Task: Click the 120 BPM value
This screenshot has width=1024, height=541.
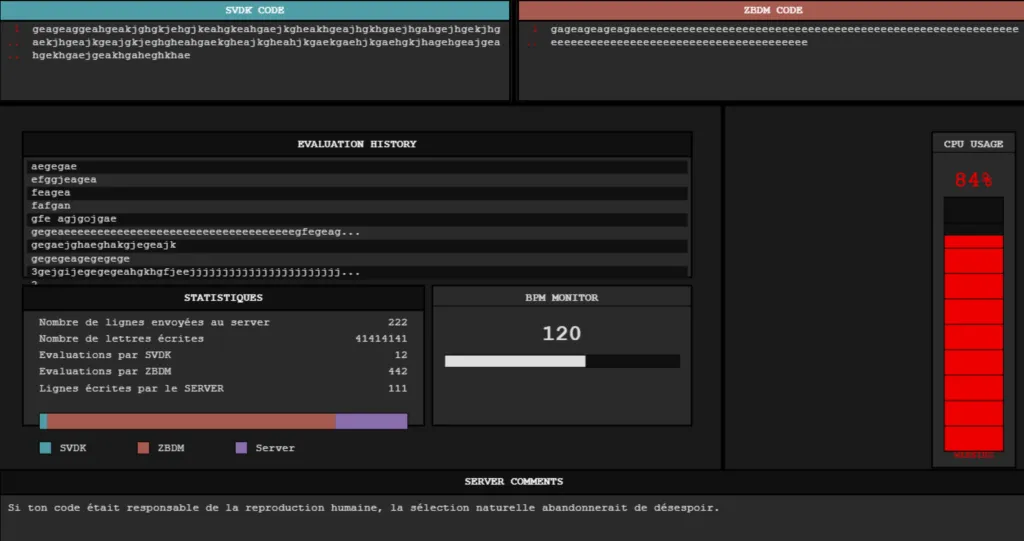Action: click(561, 333)
